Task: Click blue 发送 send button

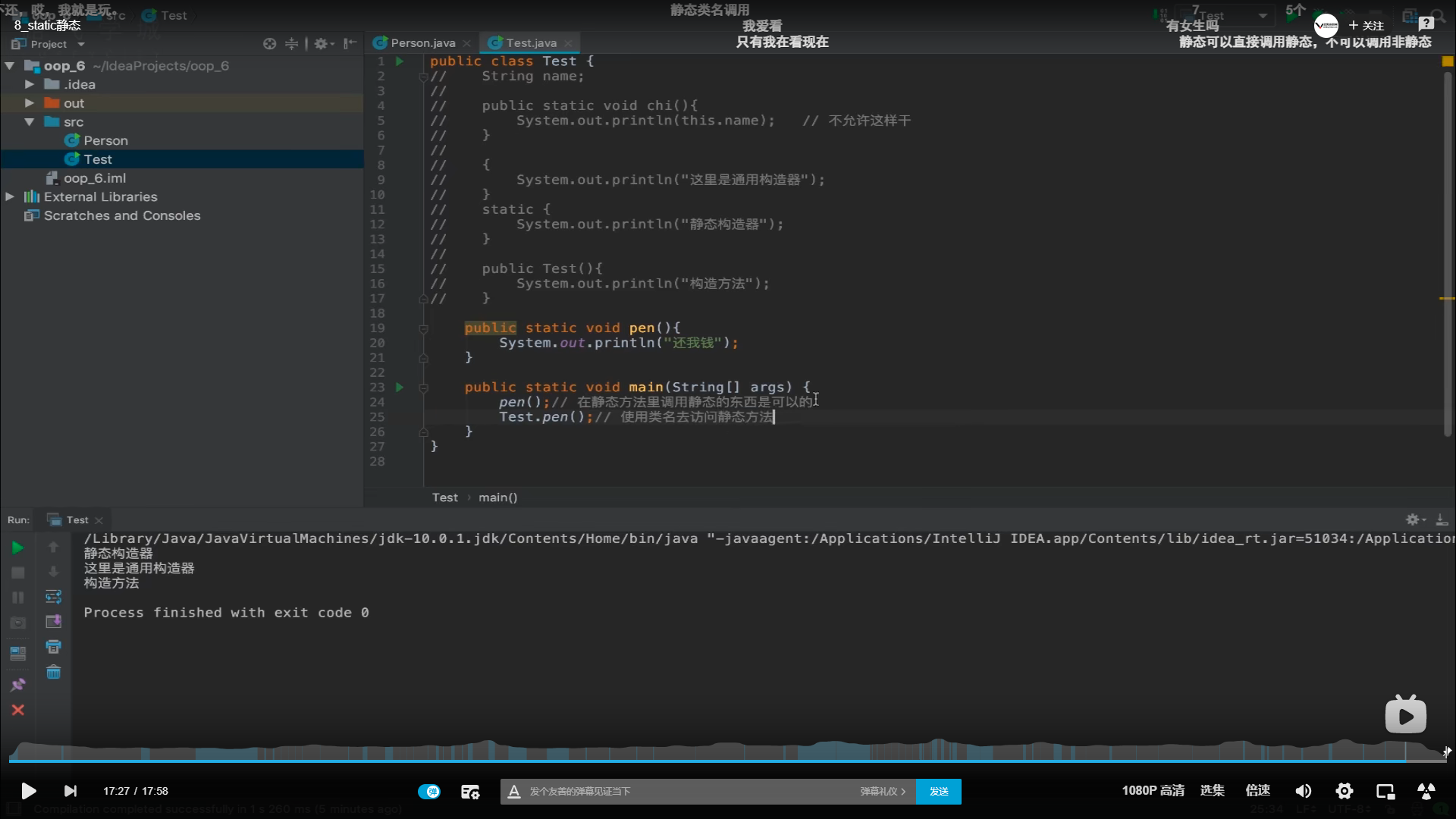Action: tap(939, 791)
